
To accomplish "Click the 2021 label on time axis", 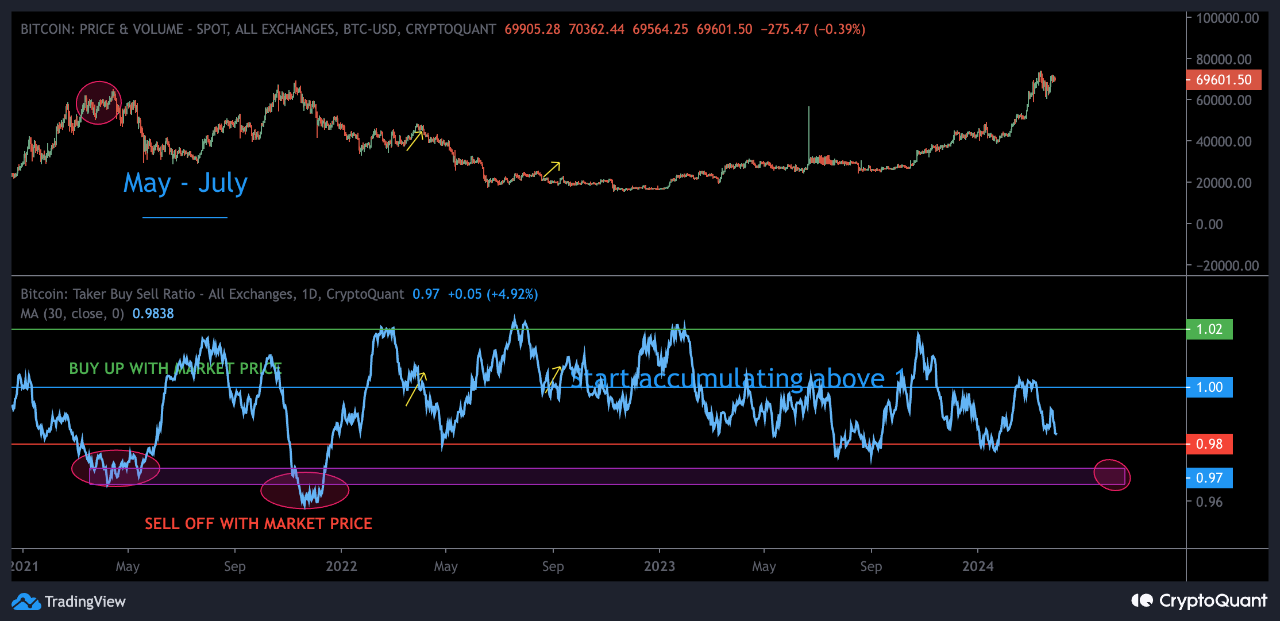I will click(x=25, y=566).
